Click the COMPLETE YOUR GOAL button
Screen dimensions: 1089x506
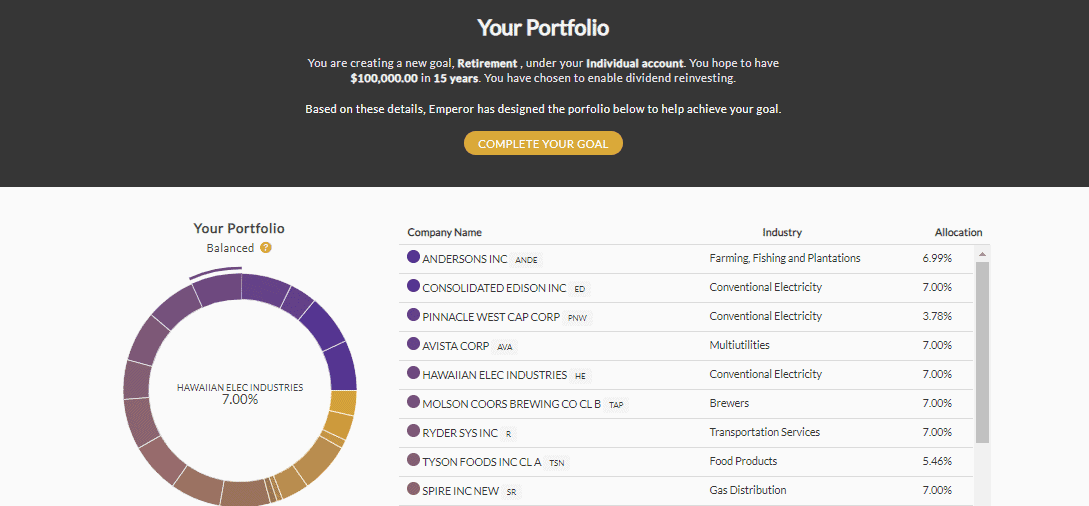pos(543,144)
